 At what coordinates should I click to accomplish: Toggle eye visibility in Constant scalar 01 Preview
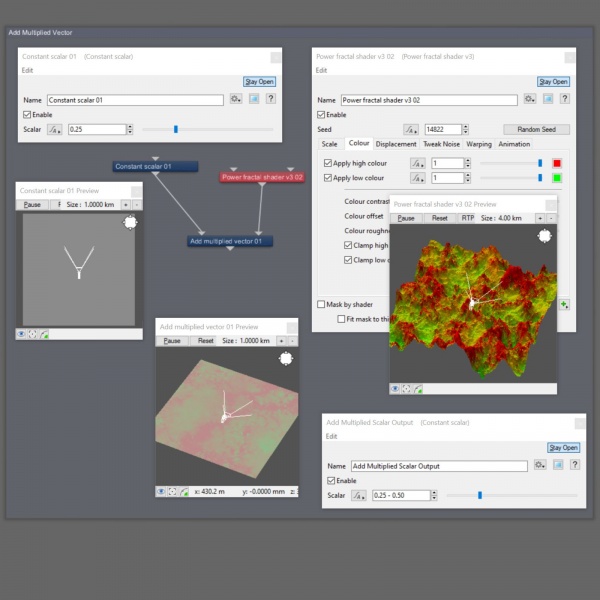21,334
